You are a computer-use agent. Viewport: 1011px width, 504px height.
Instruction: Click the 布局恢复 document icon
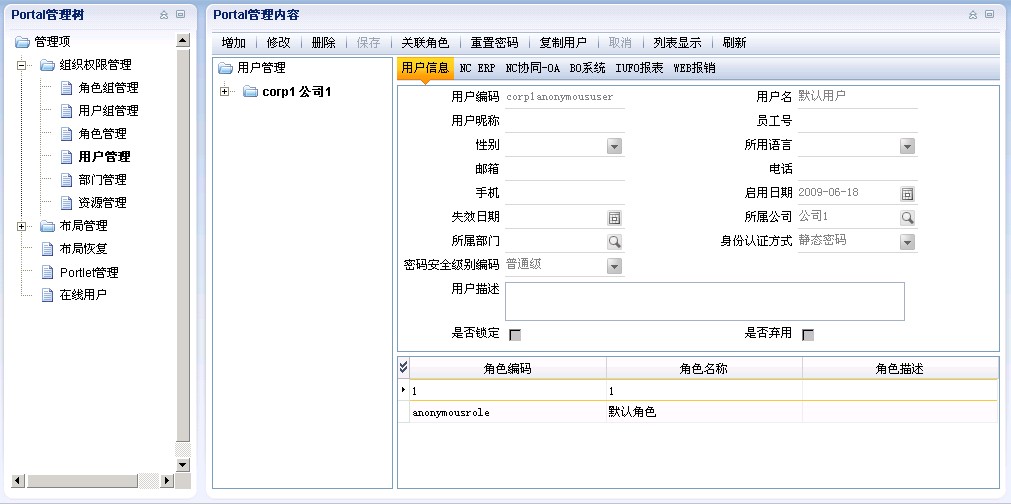47,249
